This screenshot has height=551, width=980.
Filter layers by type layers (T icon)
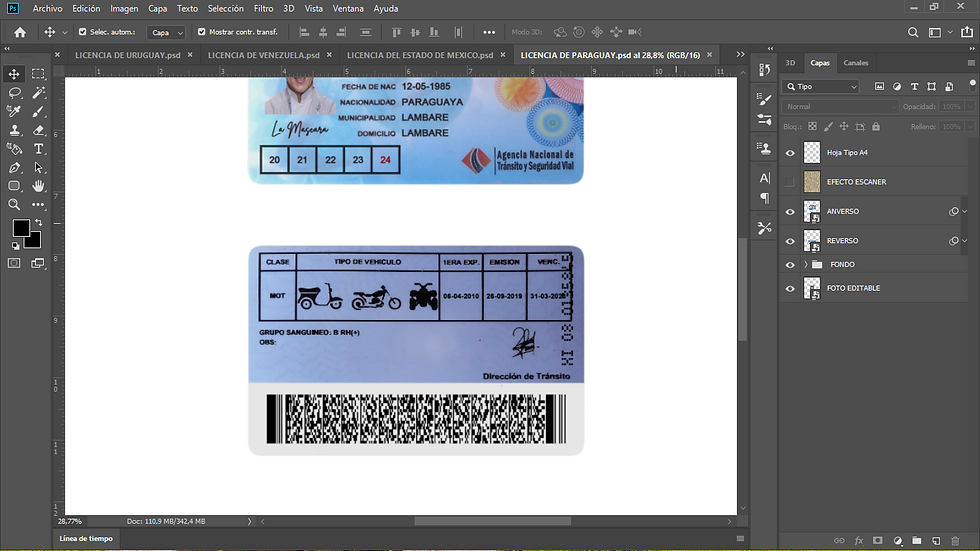pyautogui.click(x=914, y=86)
